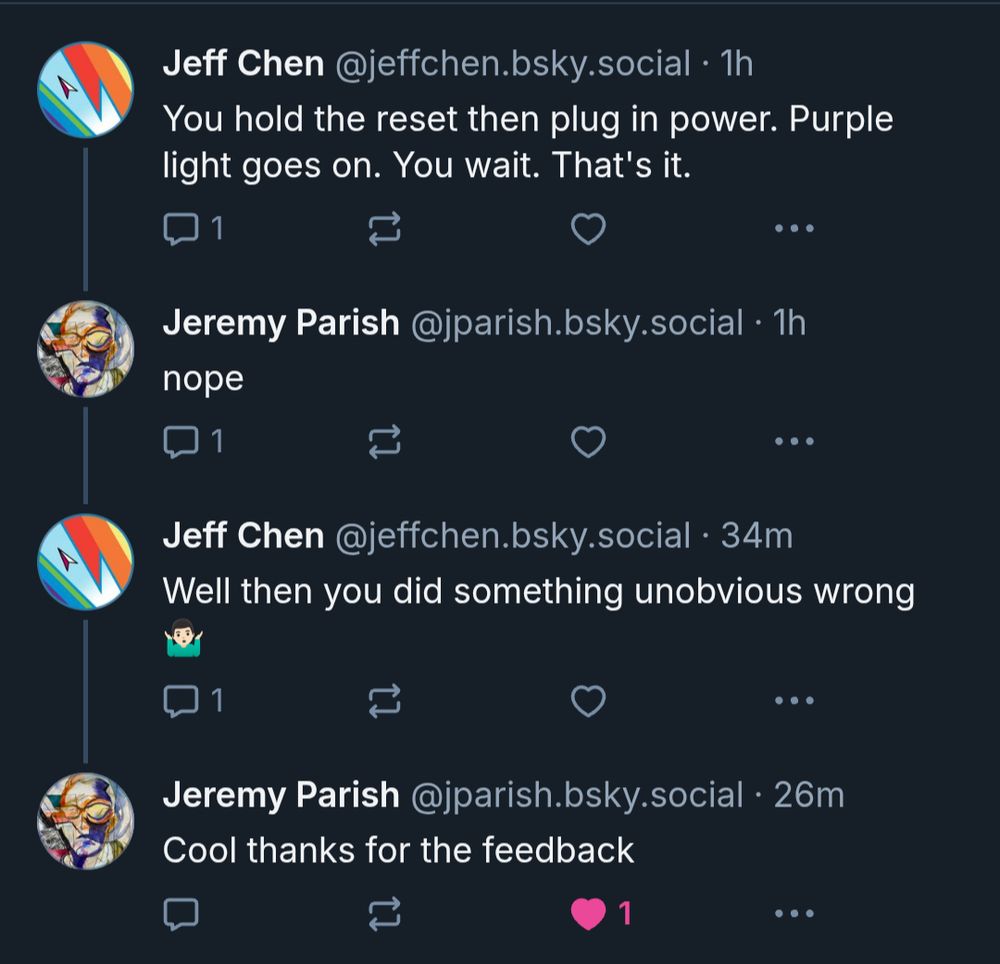Open the options menu on the final feedback post
This screenshot has height=964, width=1000.
(792, 912)
